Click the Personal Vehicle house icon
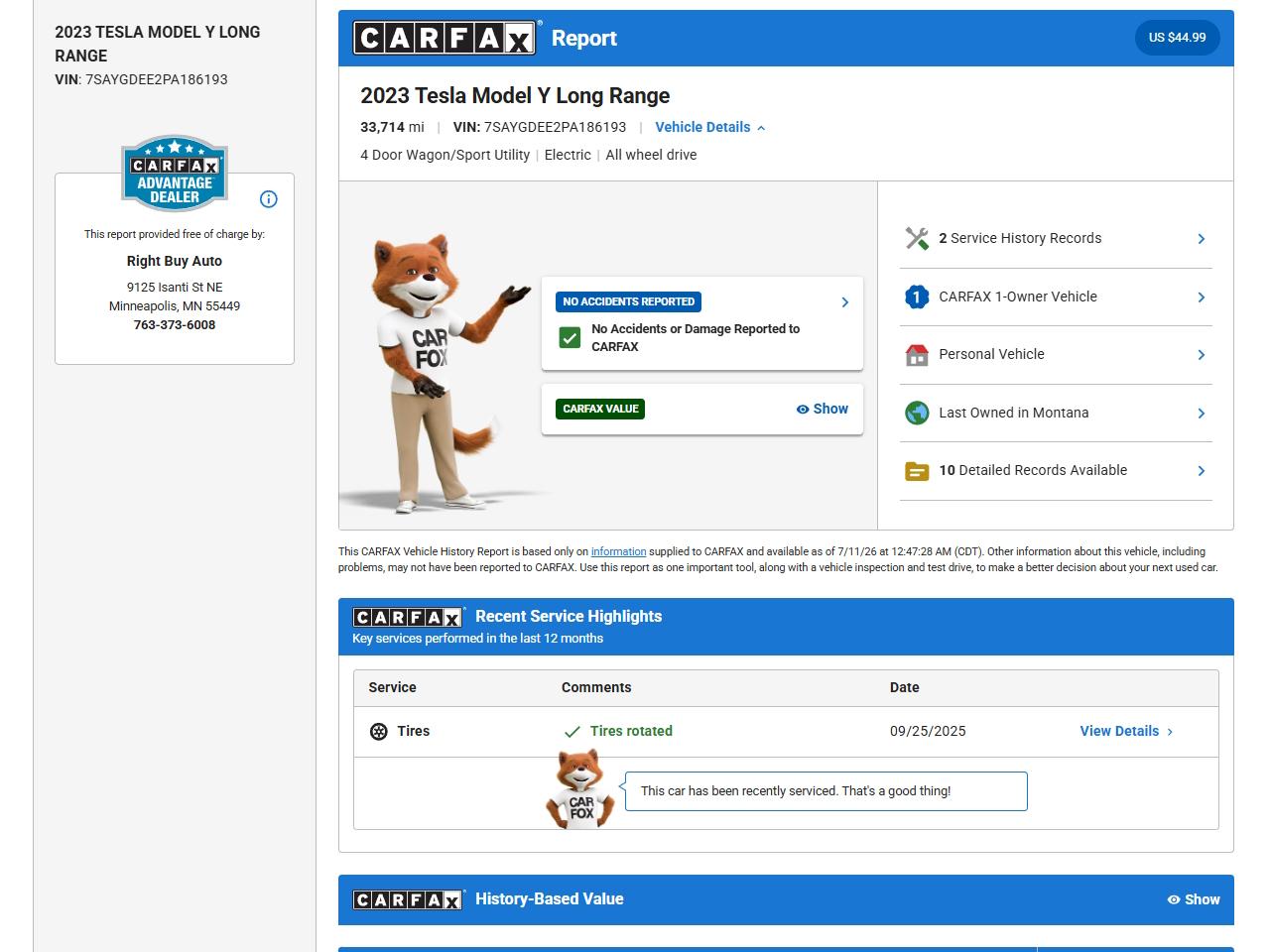The width and height of the screenshot is (1270, 952). [917, 355]
